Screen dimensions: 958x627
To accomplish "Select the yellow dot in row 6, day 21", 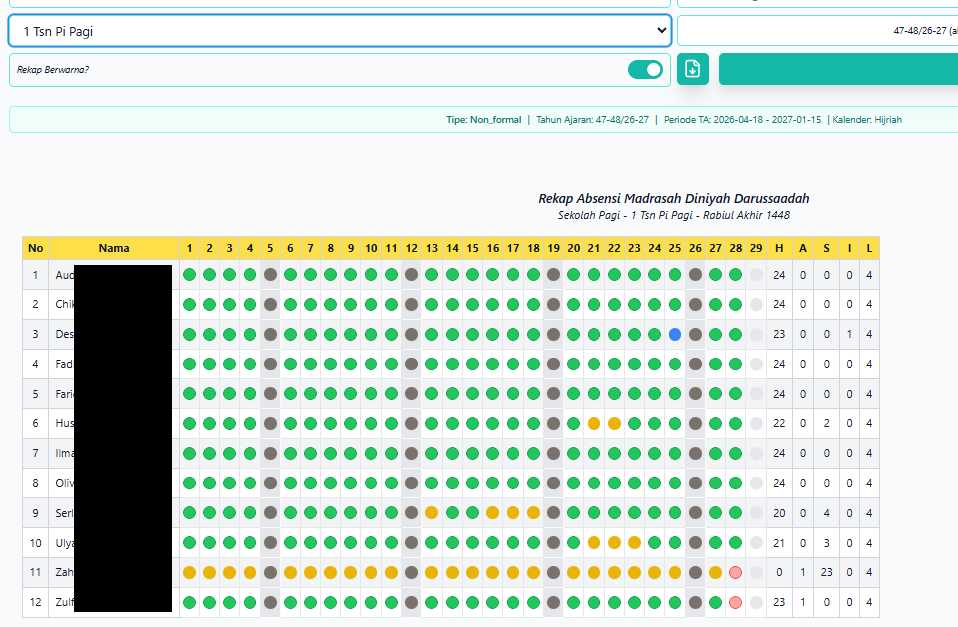I will click(x=593, y=424).
